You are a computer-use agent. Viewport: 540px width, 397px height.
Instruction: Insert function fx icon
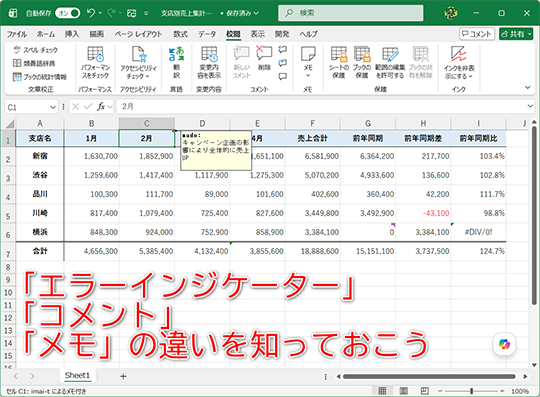(x=101, y=107)
